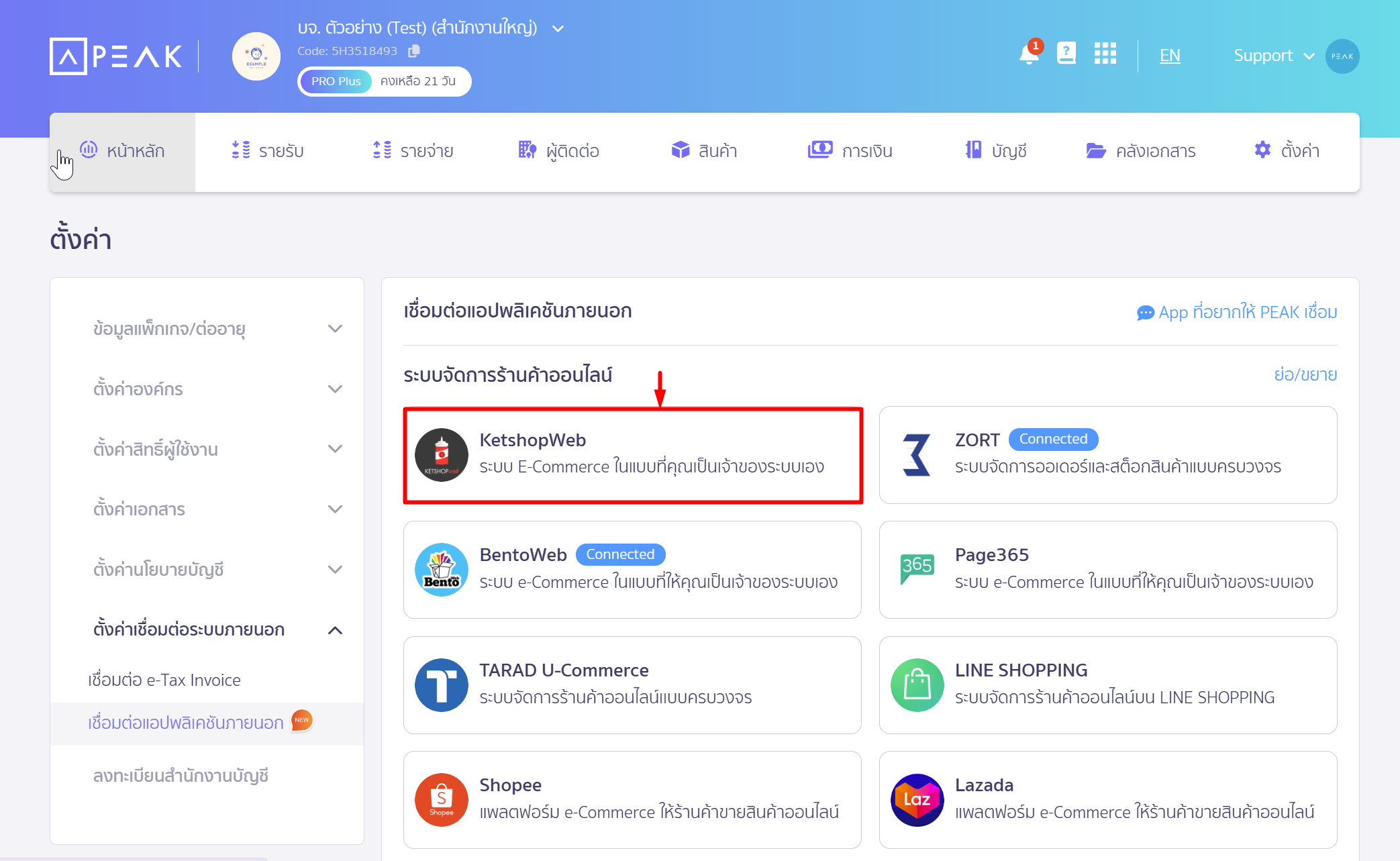Viewport: 1400px width, 861px height.
Task: Open the Support dropdown
Action: 1273,56
